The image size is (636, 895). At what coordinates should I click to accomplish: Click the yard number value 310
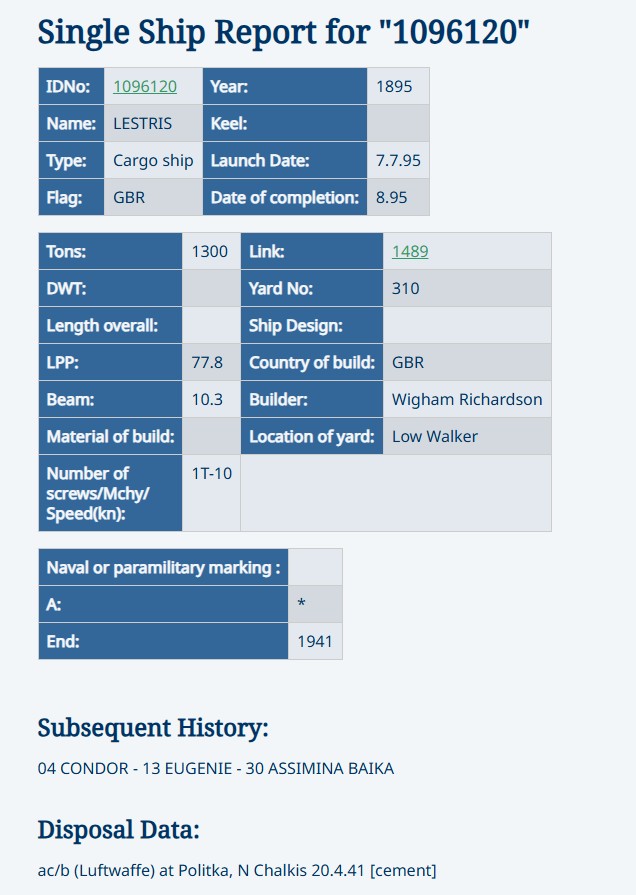click(x=406, y=289)
